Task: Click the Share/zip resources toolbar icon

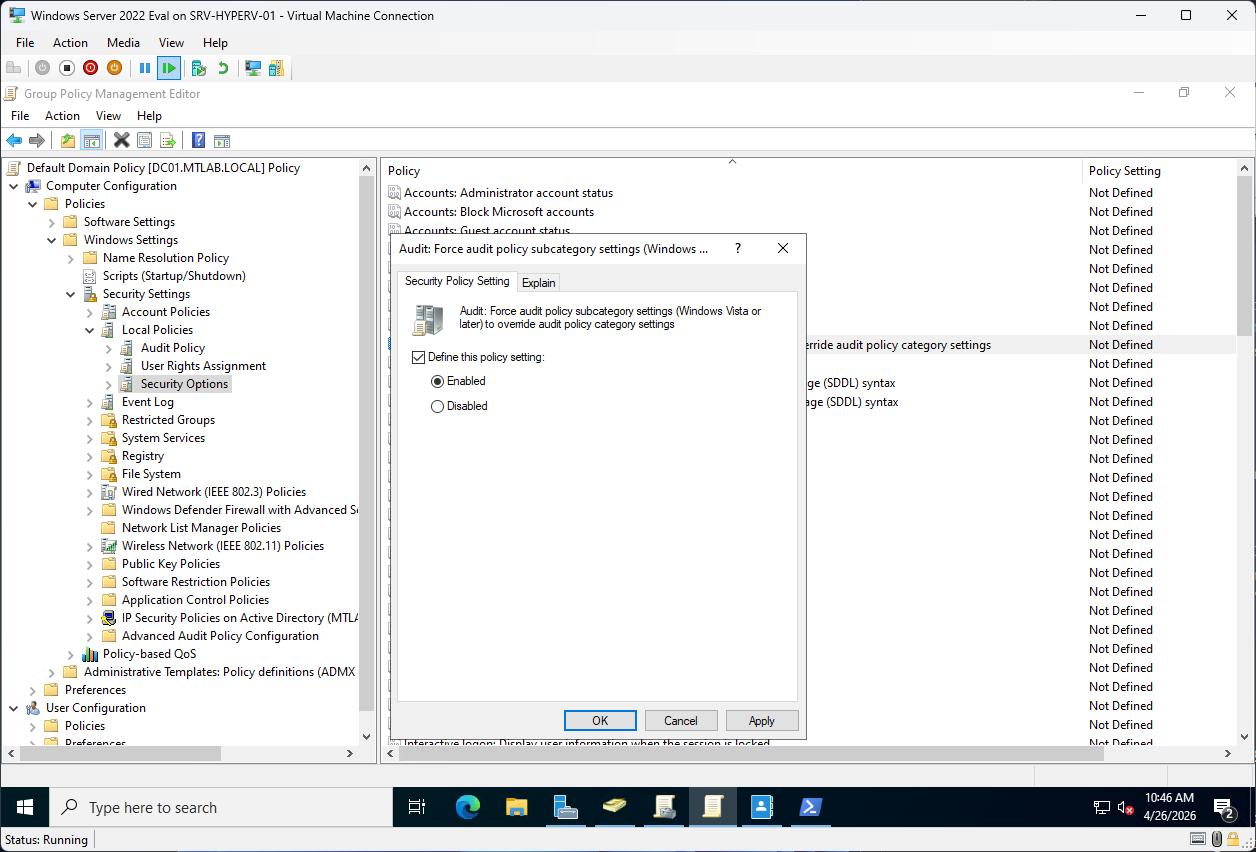Action: click(x=276, y=68)
